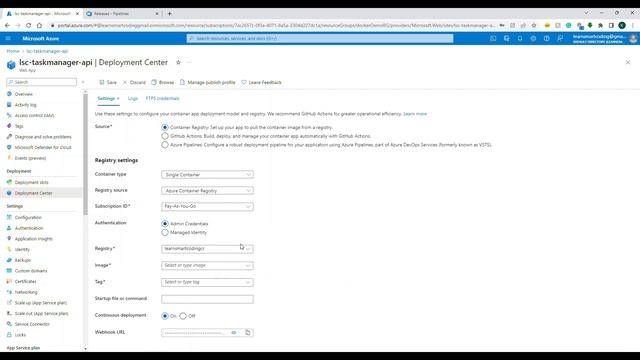The width and height of the screenshot is (640, 360).
Task: Open the Subscription ID dropdown
Action: 207,207
